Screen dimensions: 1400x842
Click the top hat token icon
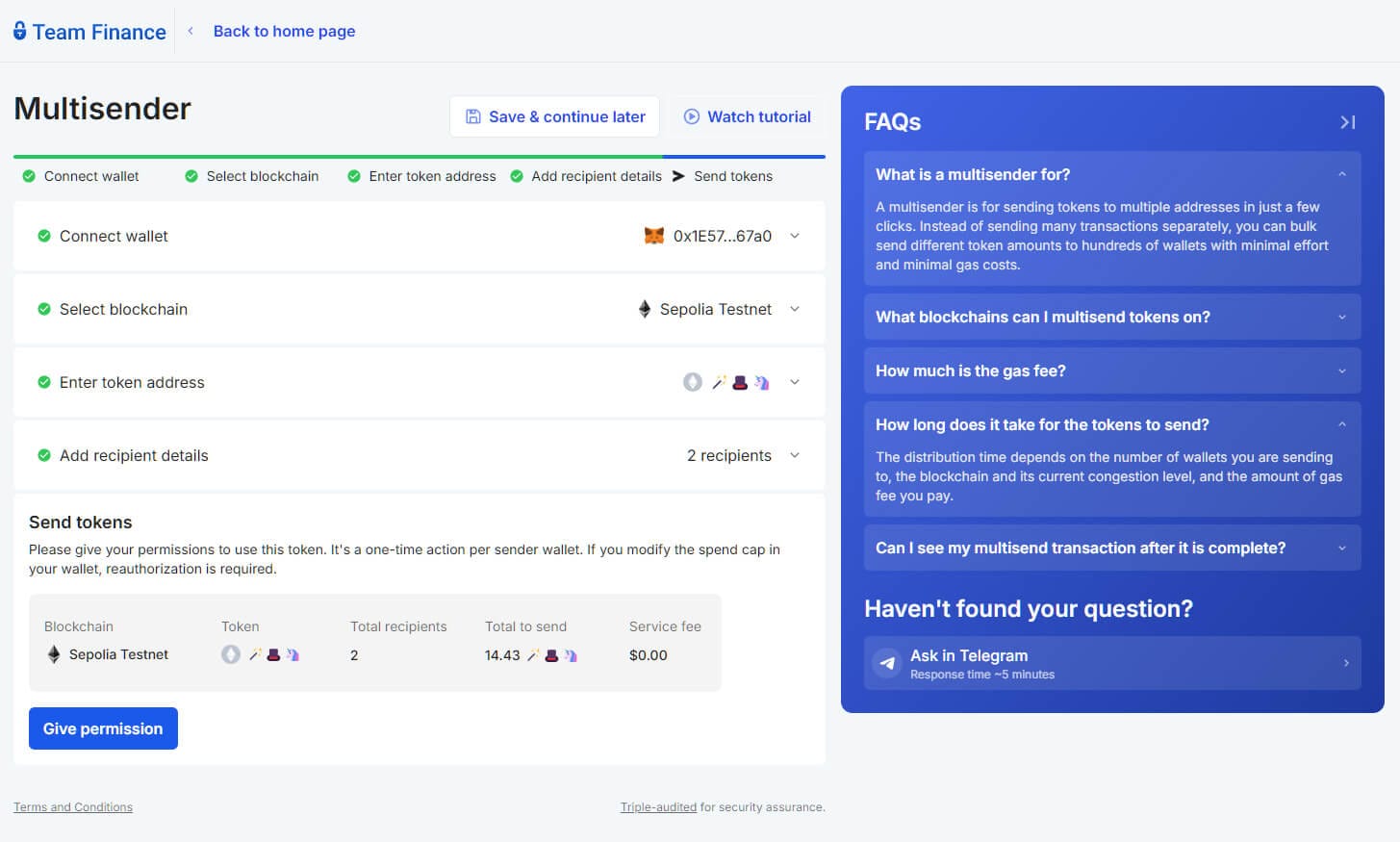click(739, 382)
